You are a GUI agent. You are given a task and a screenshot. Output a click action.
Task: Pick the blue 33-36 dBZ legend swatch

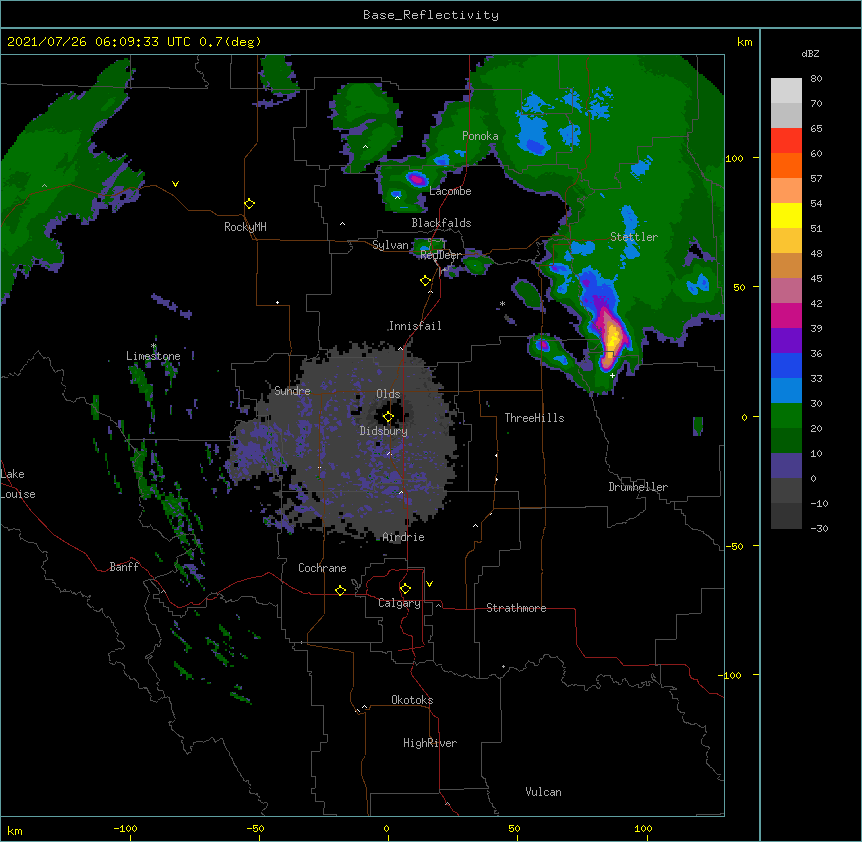click(786, 365)
